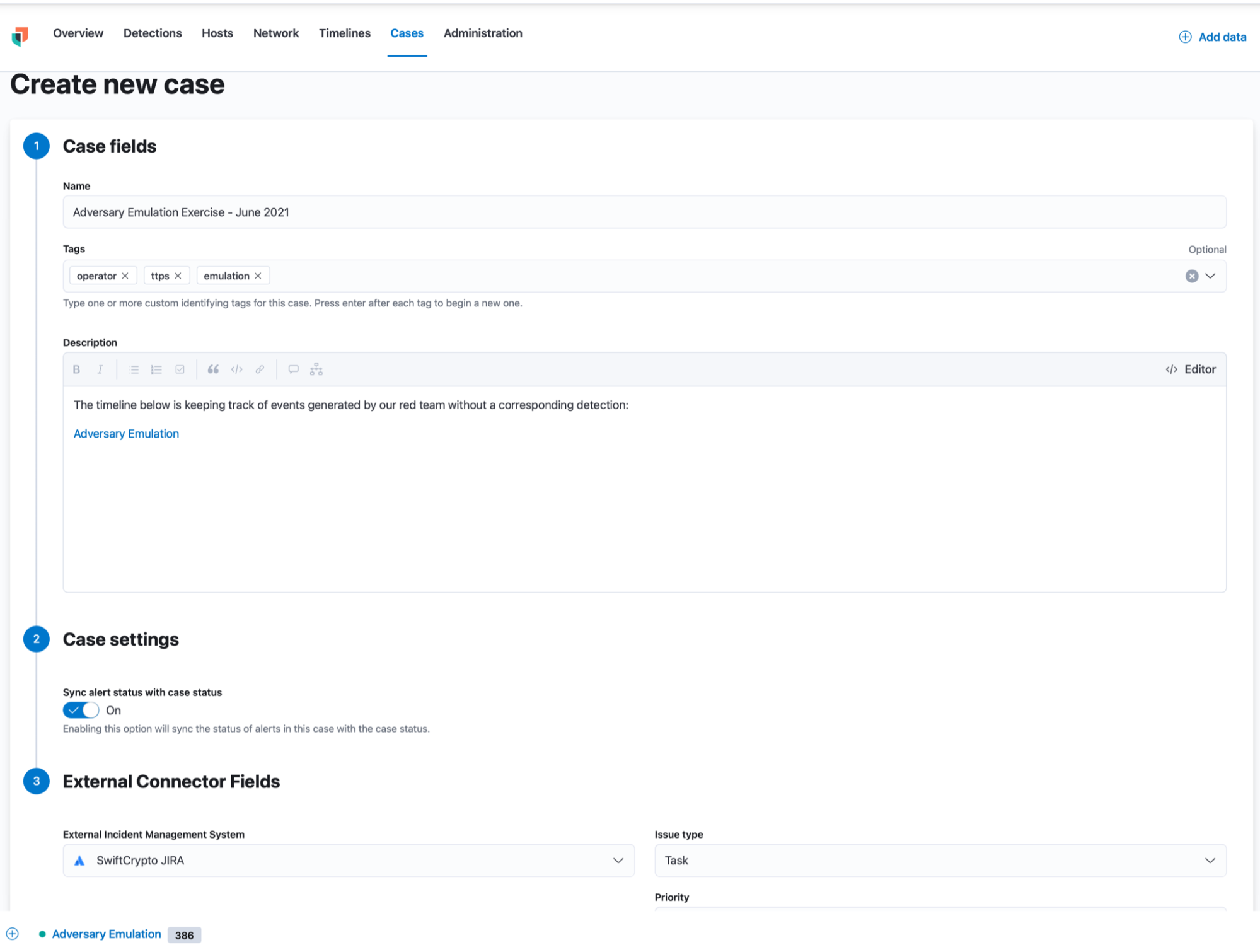Toggle sync alert status with case status

click(80, 710)
